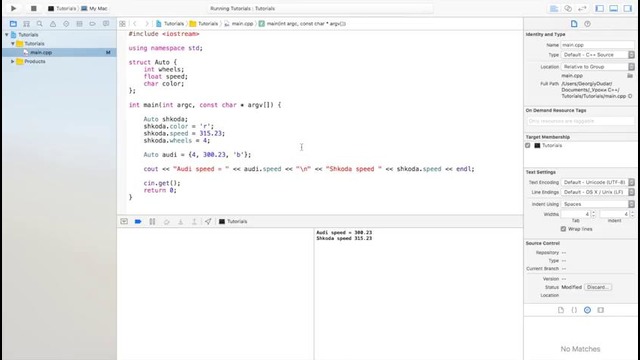
Task: Switch to the Assistant editor
Action: pyautogui.click(x=568, y=8)
